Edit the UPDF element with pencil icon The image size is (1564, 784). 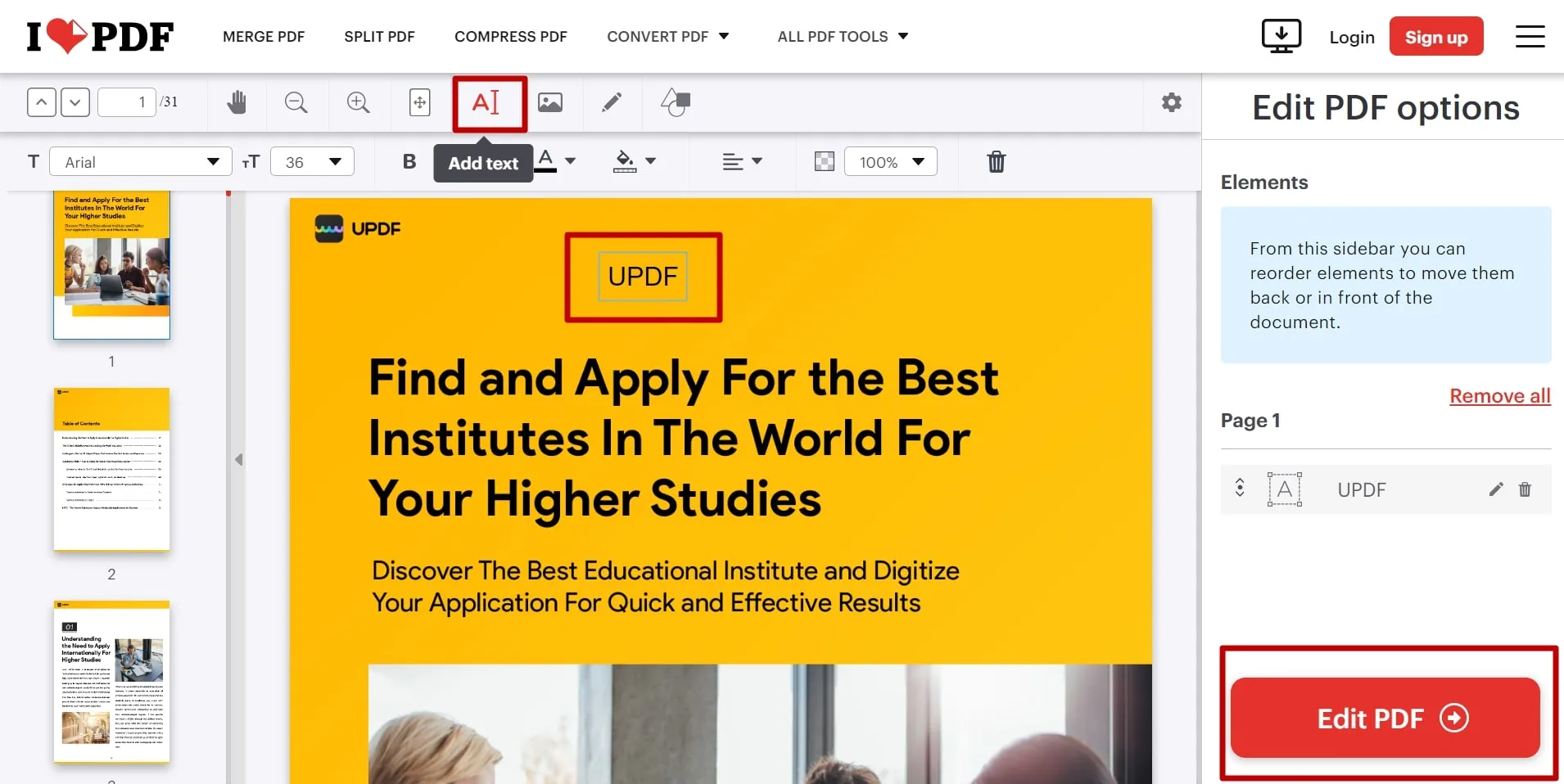point(1496,489)
